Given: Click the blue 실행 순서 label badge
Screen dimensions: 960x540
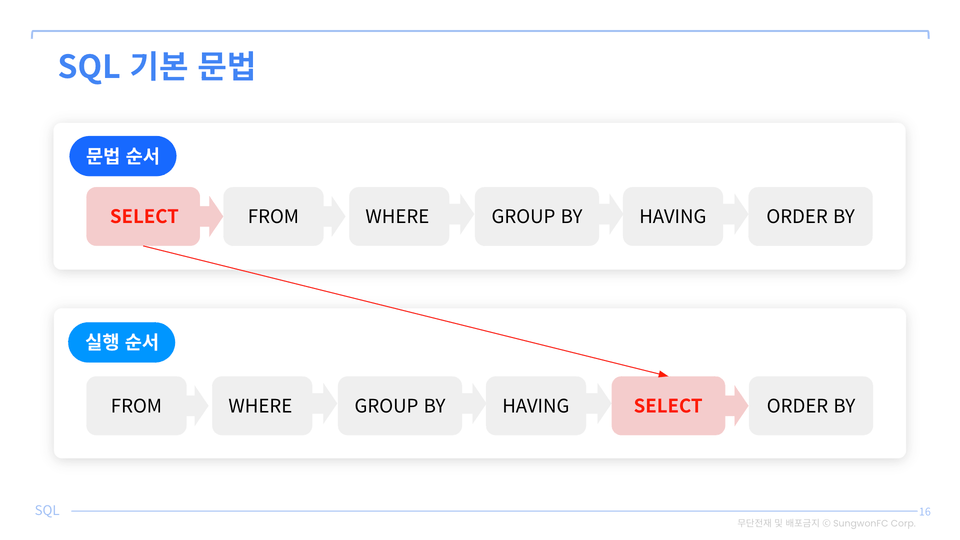Looking at the screenshot, I should pyautogui.click(x=122, y=343).
